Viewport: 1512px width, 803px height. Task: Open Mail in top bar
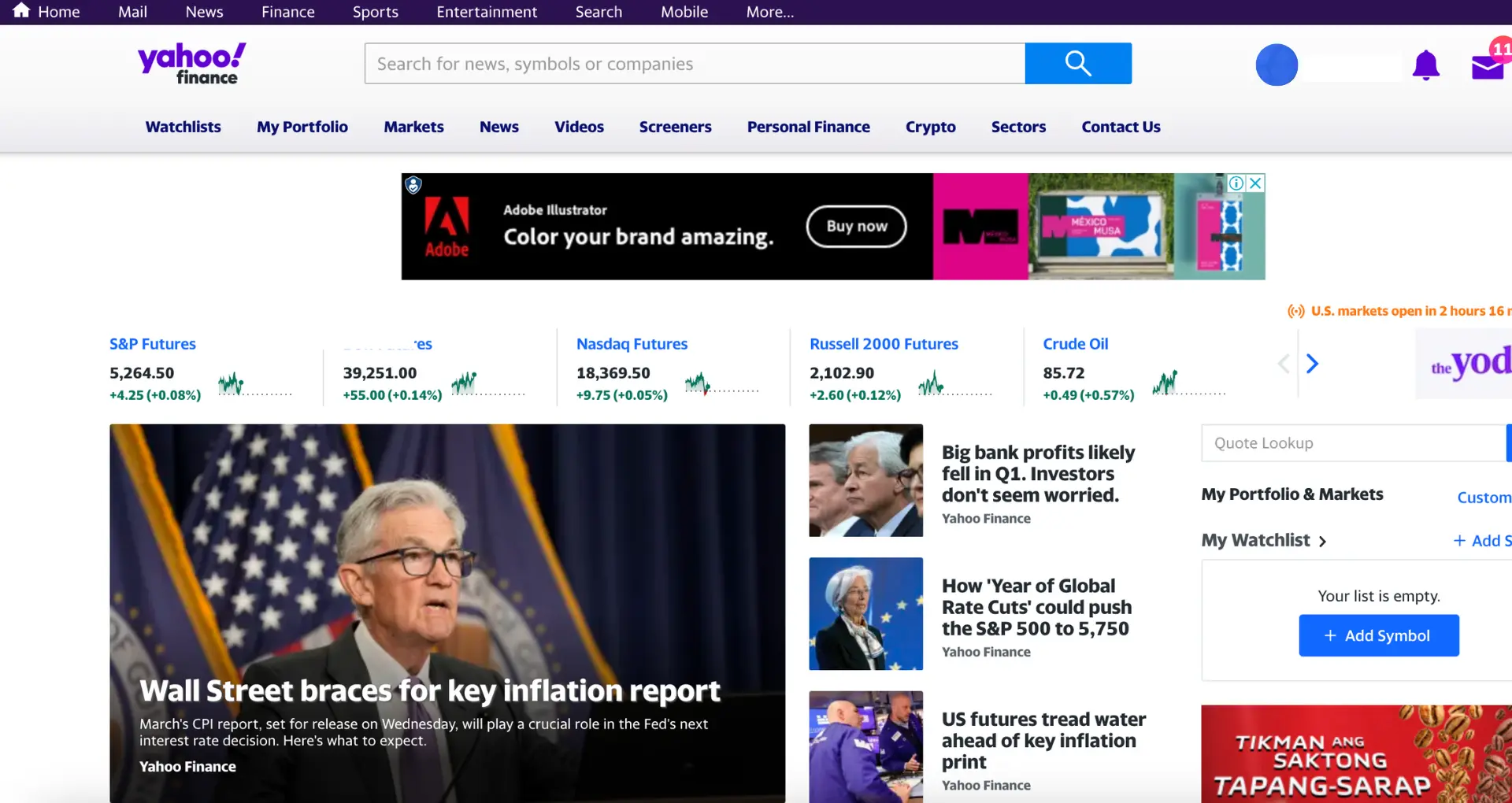tap(132, 12)
